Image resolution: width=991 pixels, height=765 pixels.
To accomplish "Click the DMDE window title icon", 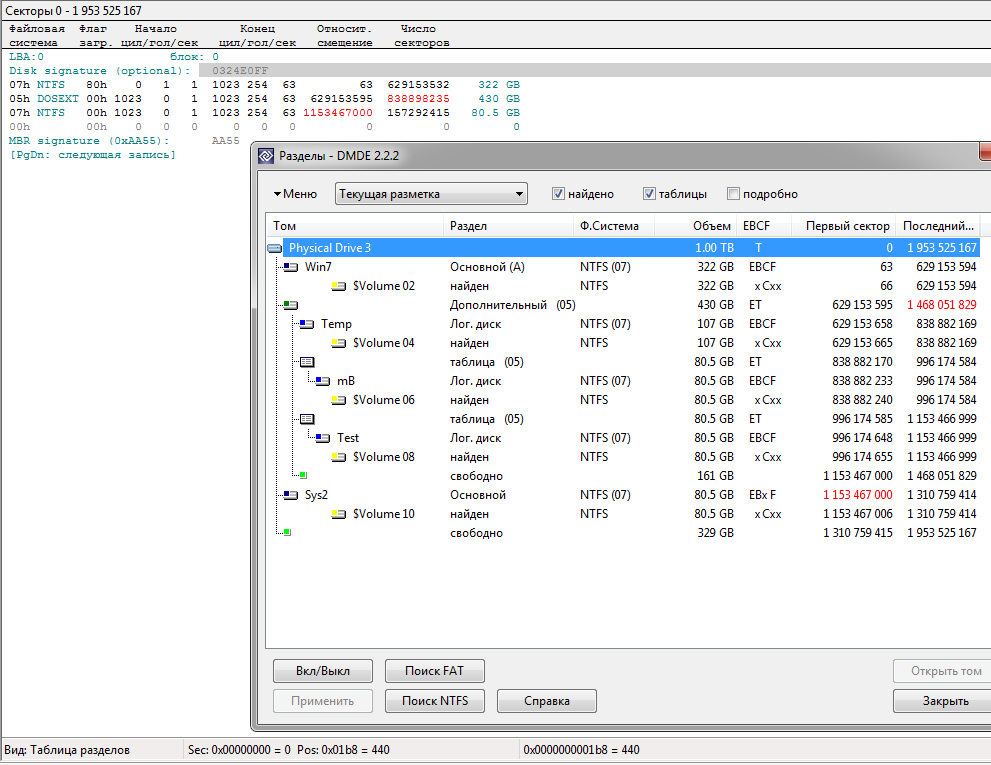I will click(266, 156).
